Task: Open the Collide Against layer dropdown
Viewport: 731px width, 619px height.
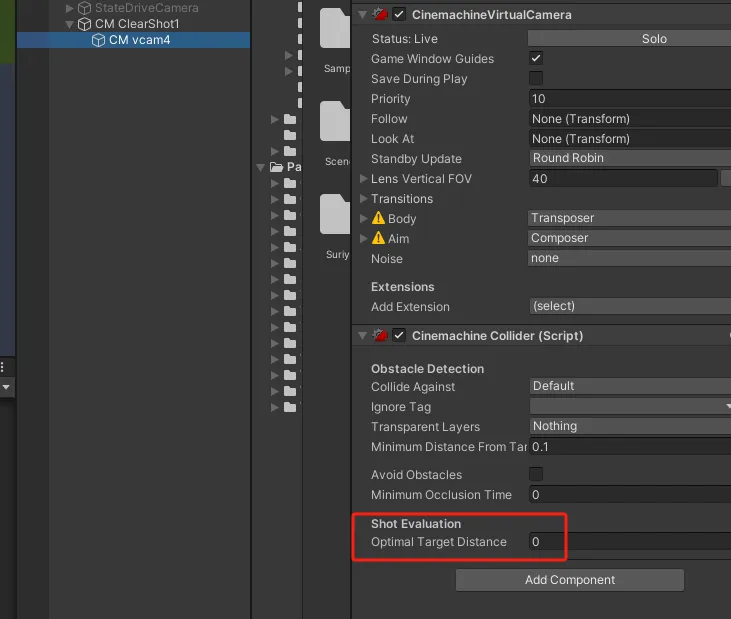Action: click(x=630, y=386)
